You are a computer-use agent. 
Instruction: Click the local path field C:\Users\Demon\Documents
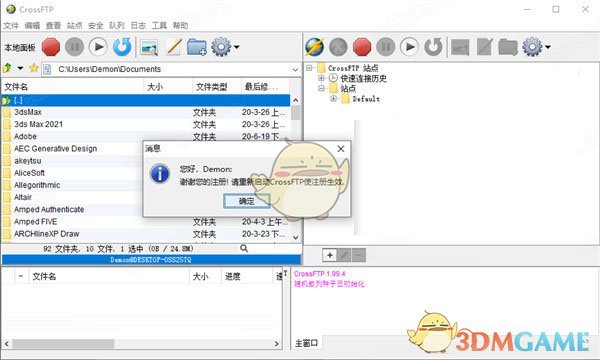click(x=172, y=69)
